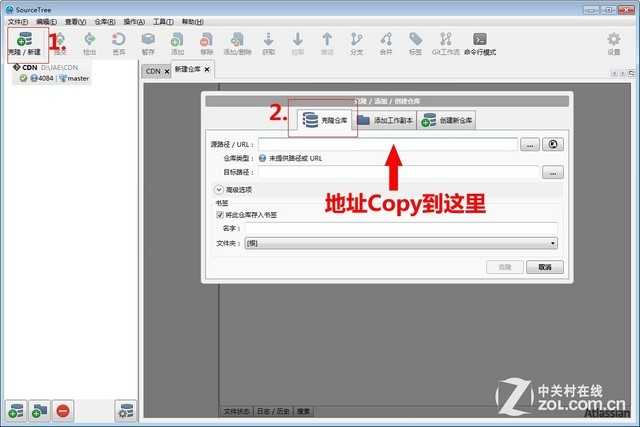
Task: Click the add folder icon in bottom bookmark bar
Action: tap(39, 410)
